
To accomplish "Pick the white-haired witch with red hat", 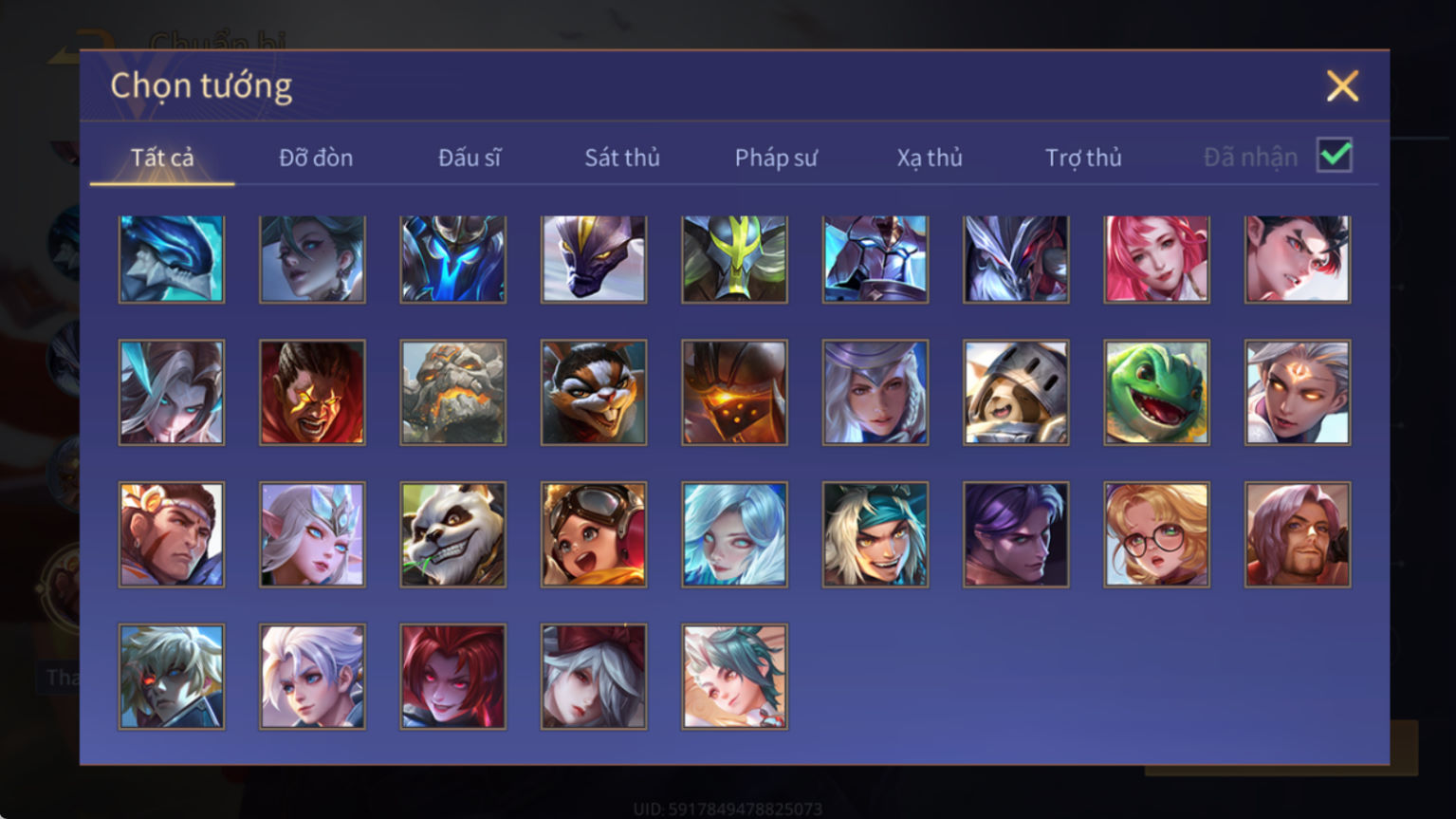I will tap(594, 676).
